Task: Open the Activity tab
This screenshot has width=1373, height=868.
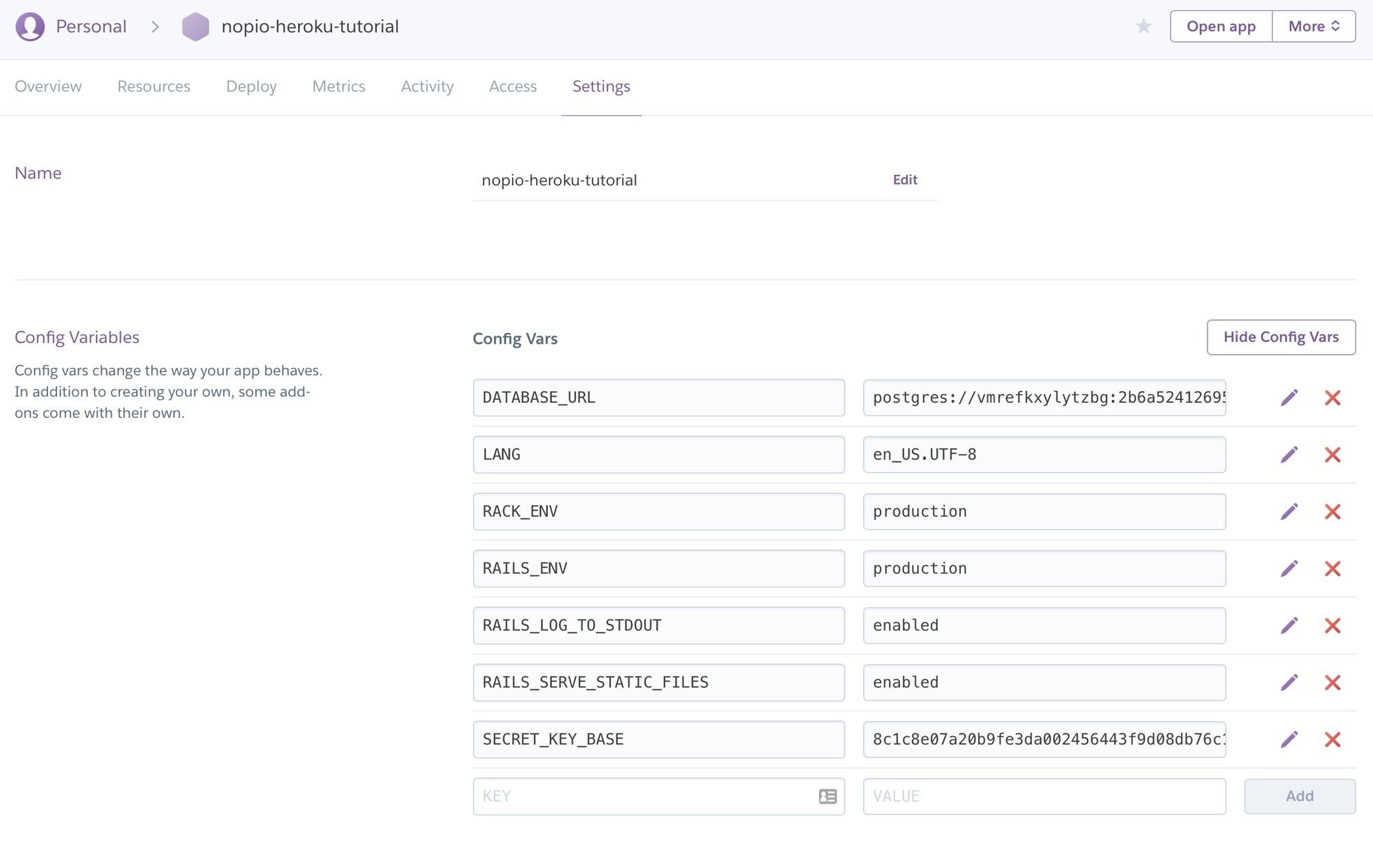Action: pyautogui.click(x=427, y=86)
